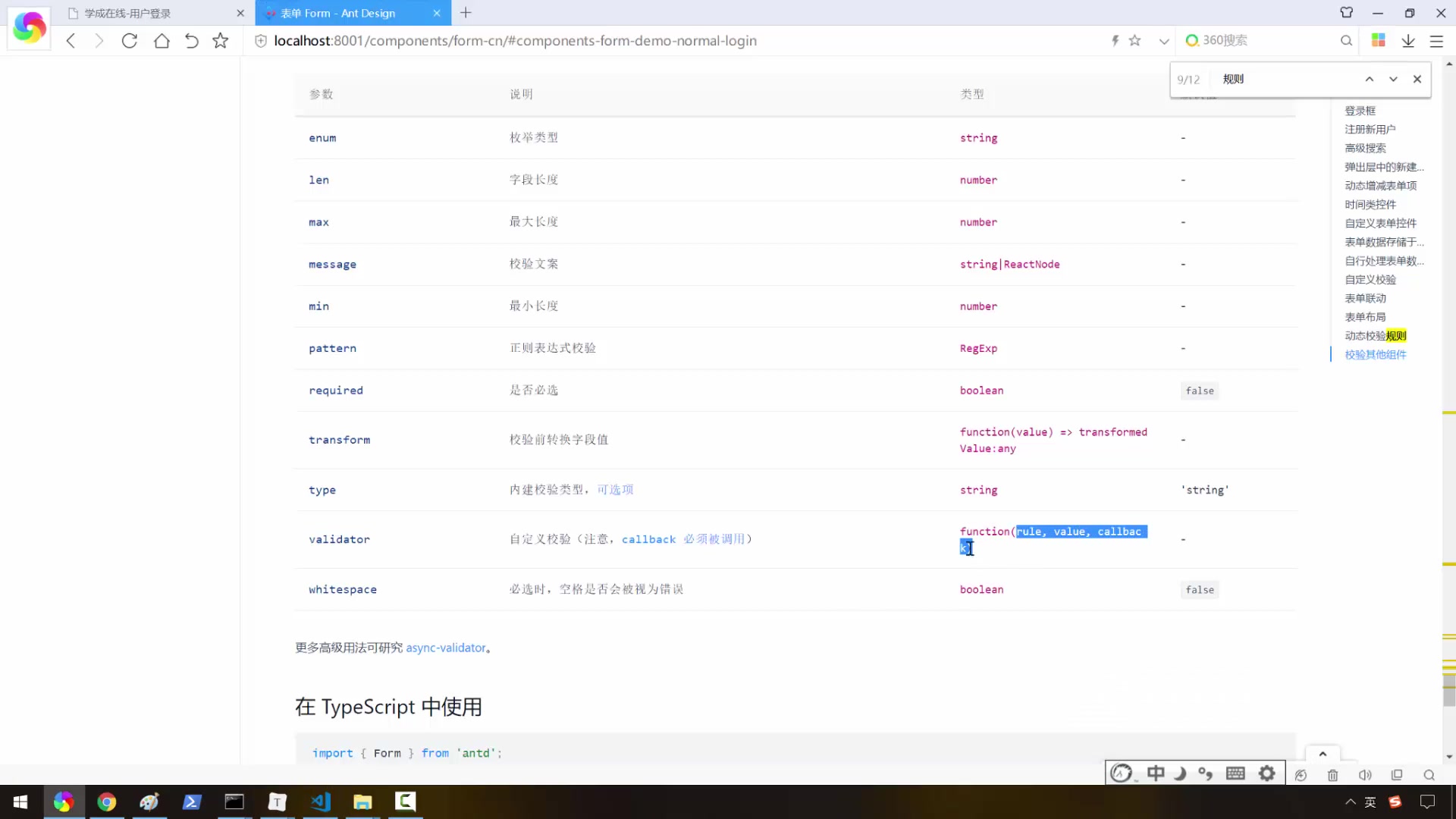Expand the address bar history dropdown

point(1164,41)
